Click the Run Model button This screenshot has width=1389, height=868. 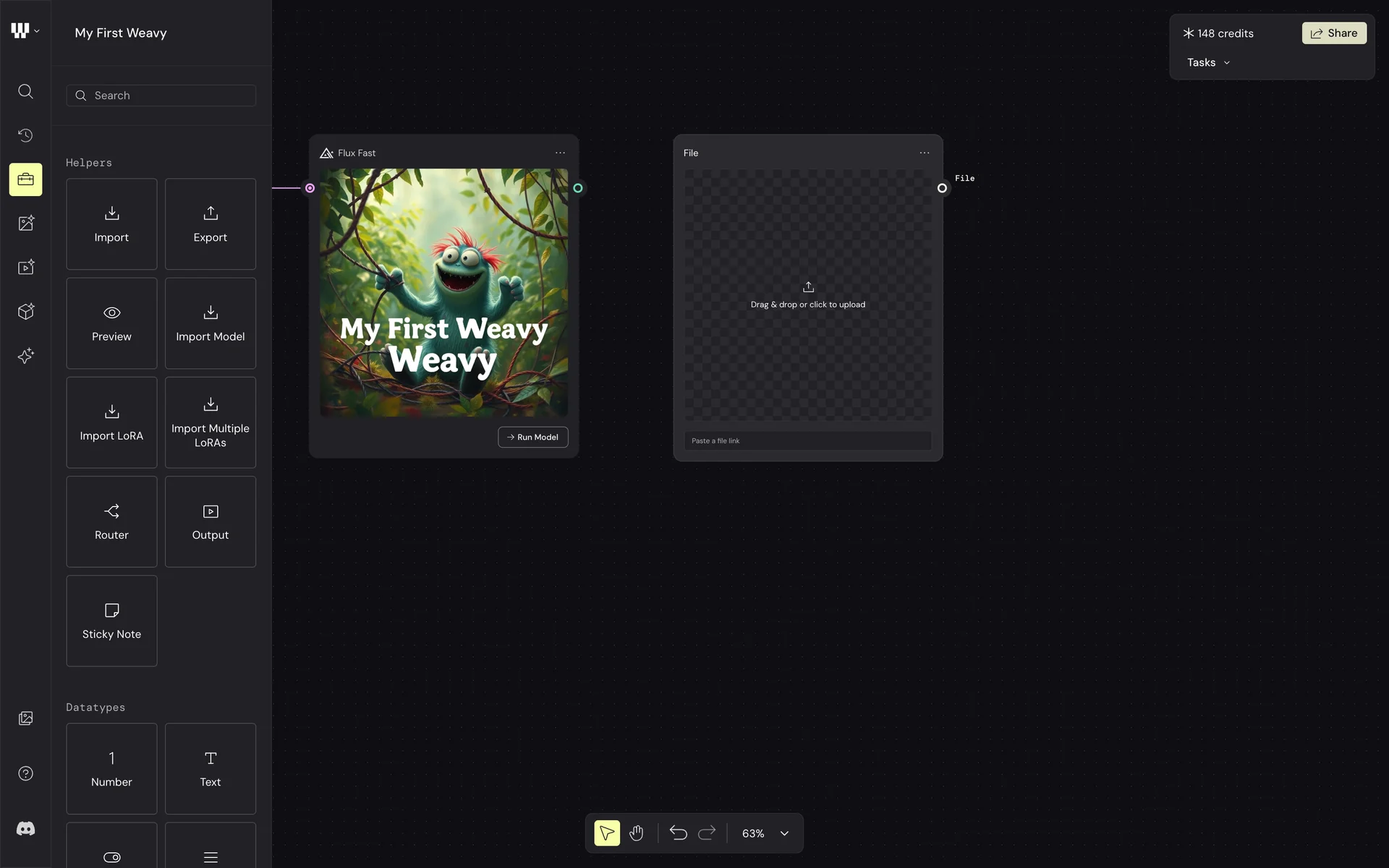[x=532, y=437]
